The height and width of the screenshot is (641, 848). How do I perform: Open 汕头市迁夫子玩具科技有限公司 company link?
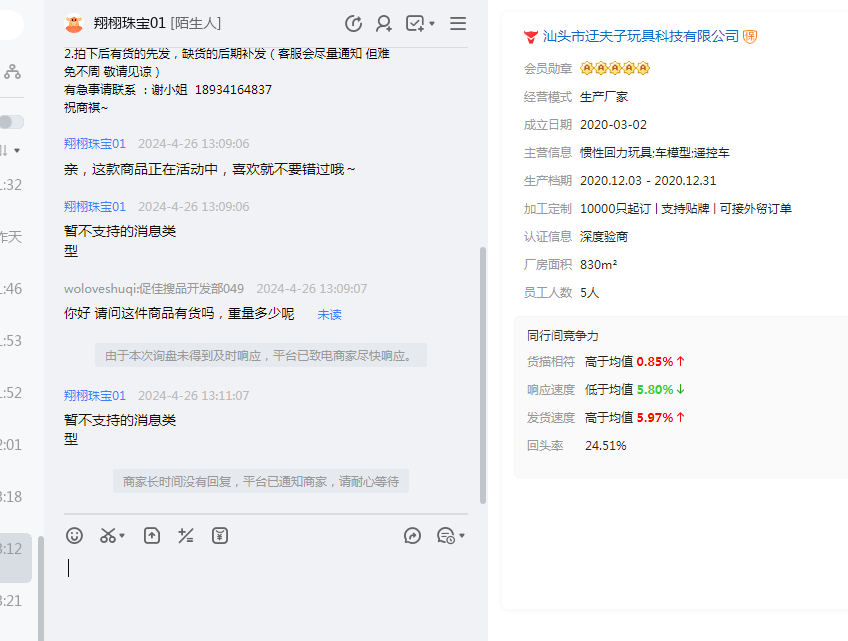pyautogui.click(x=640, y=36)
